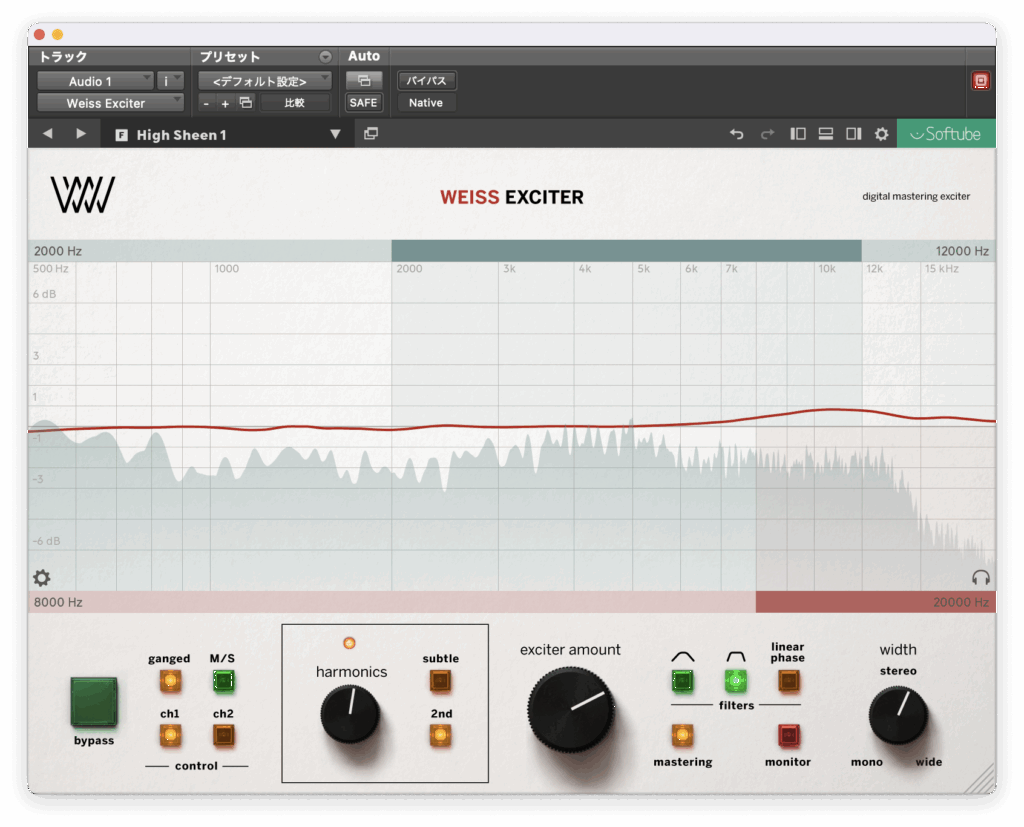Adjust the harmonics knob
Image resolution: width=1024 pixels, height=827 pixels.
pyautogui.click(x=350, y=714)
